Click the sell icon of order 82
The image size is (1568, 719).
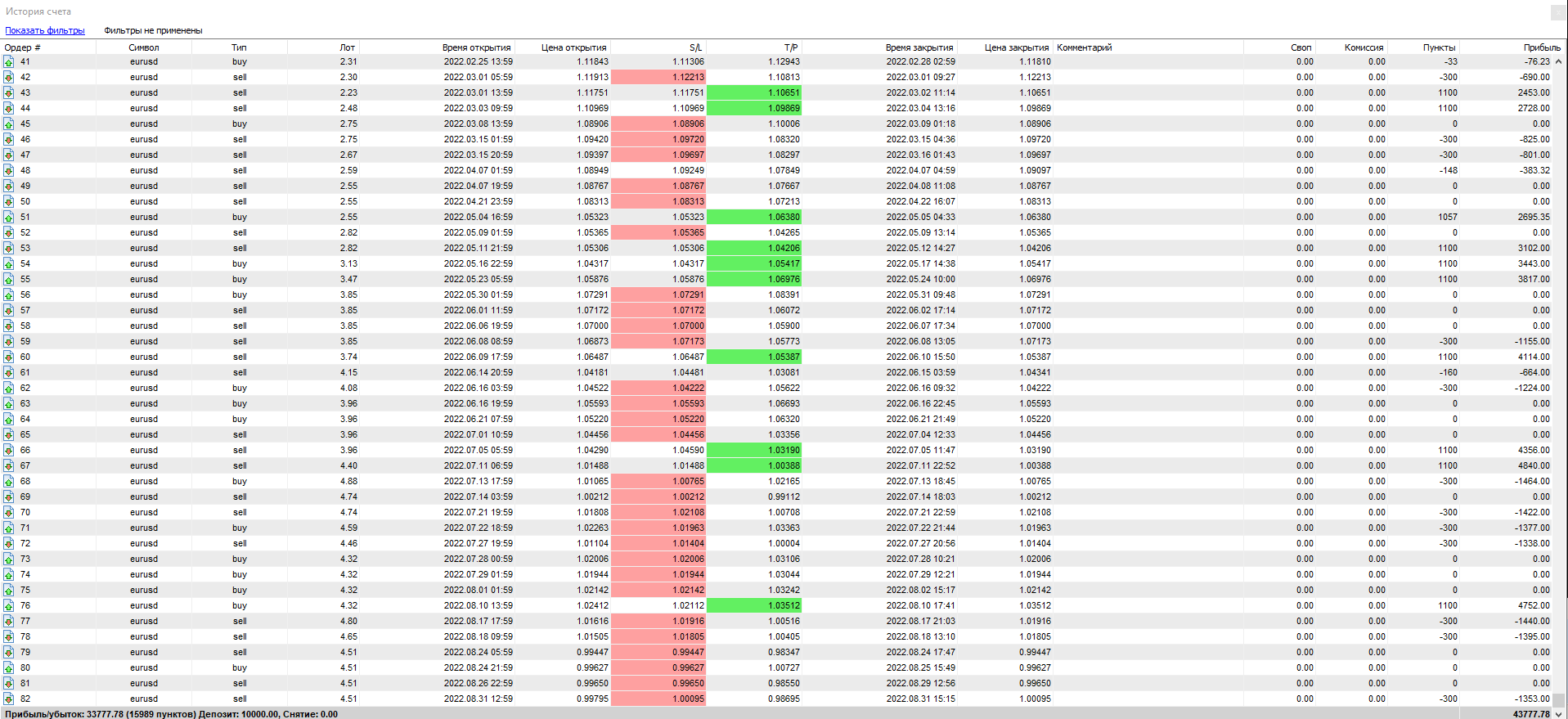pos(8,699)
